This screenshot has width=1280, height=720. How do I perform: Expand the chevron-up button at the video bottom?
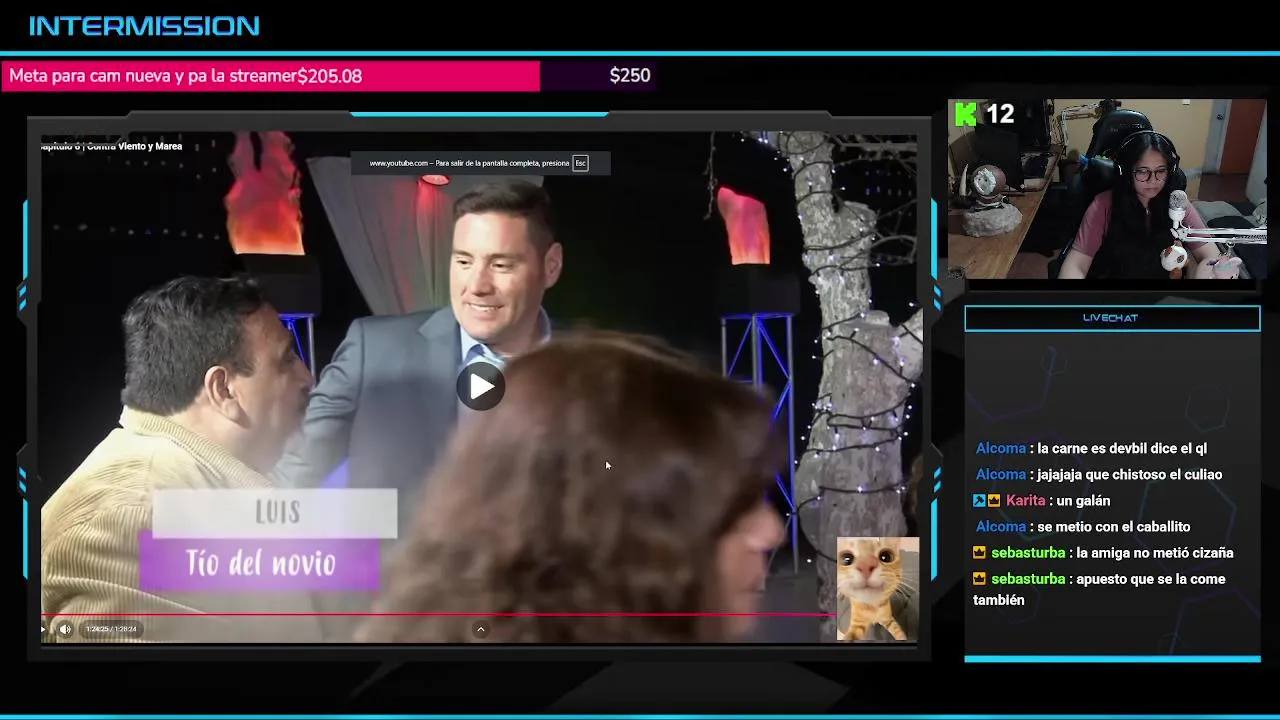coord(480,629)
